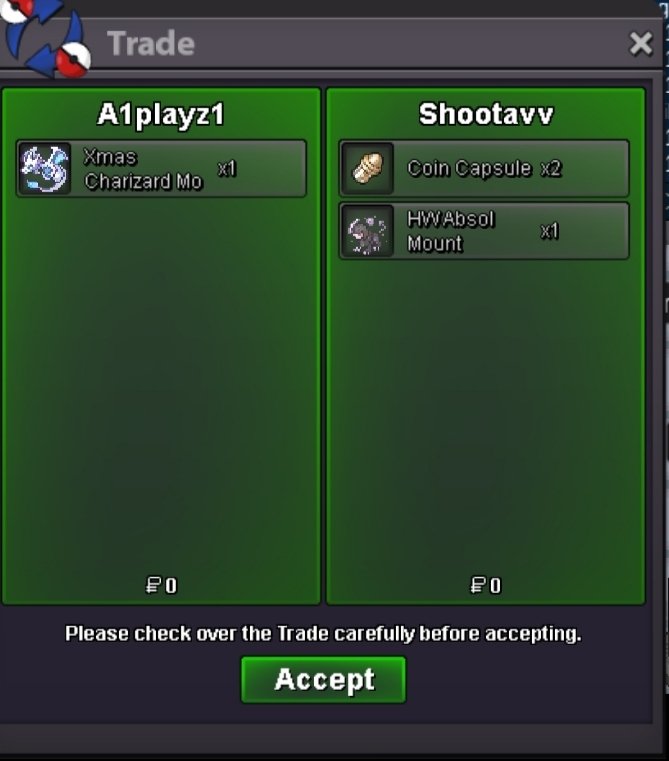Click the Xmas Charizard mount icon
Viewport: 669px width, 761px height.
pyautogui.click(x=44, y=168)
